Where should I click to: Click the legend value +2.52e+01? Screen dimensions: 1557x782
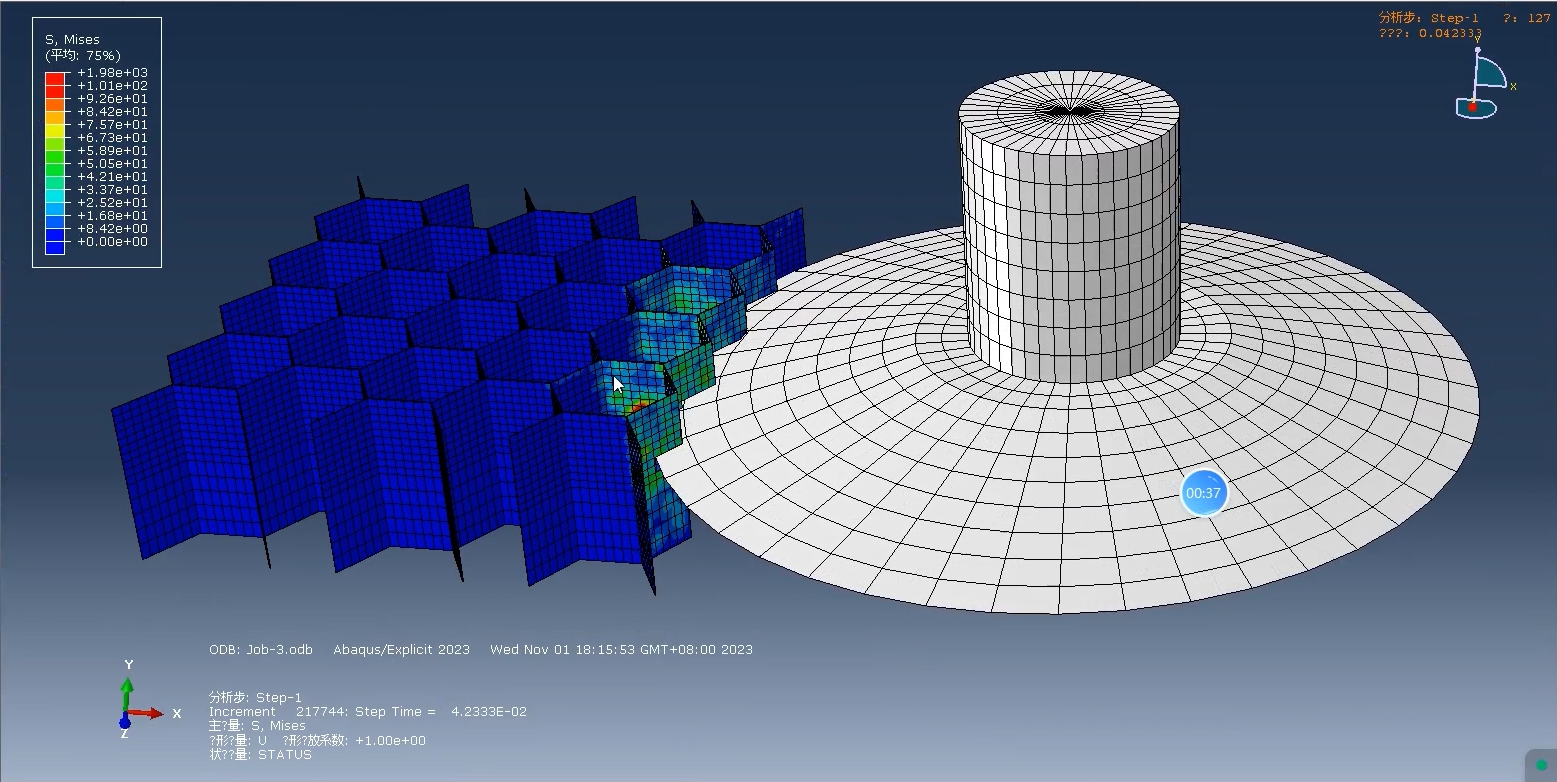[x=112, y=203]
